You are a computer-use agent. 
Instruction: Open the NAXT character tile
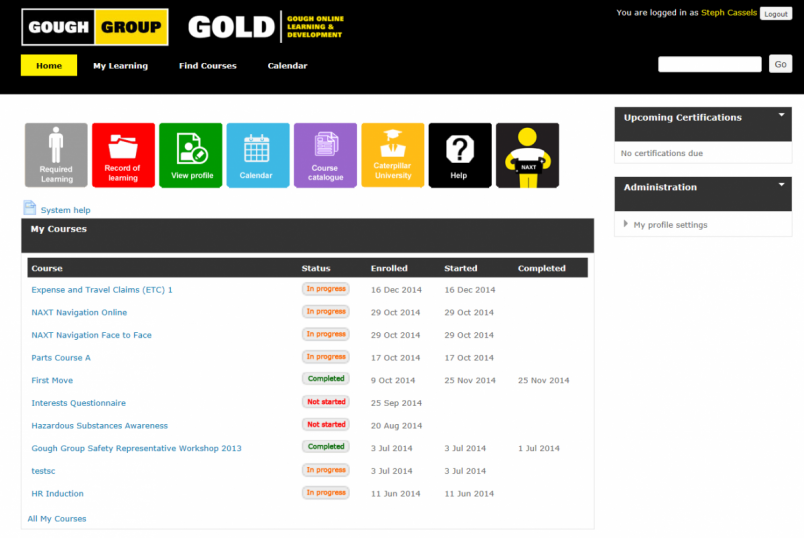pyautogui.click(x=527, y=155)
